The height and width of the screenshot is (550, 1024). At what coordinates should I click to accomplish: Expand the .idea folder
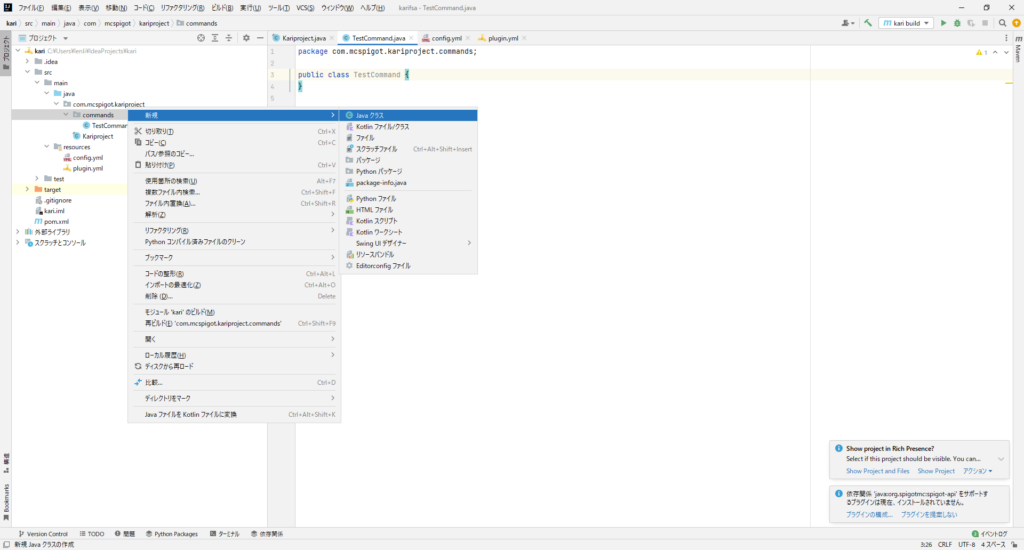(x=37, y=61)
